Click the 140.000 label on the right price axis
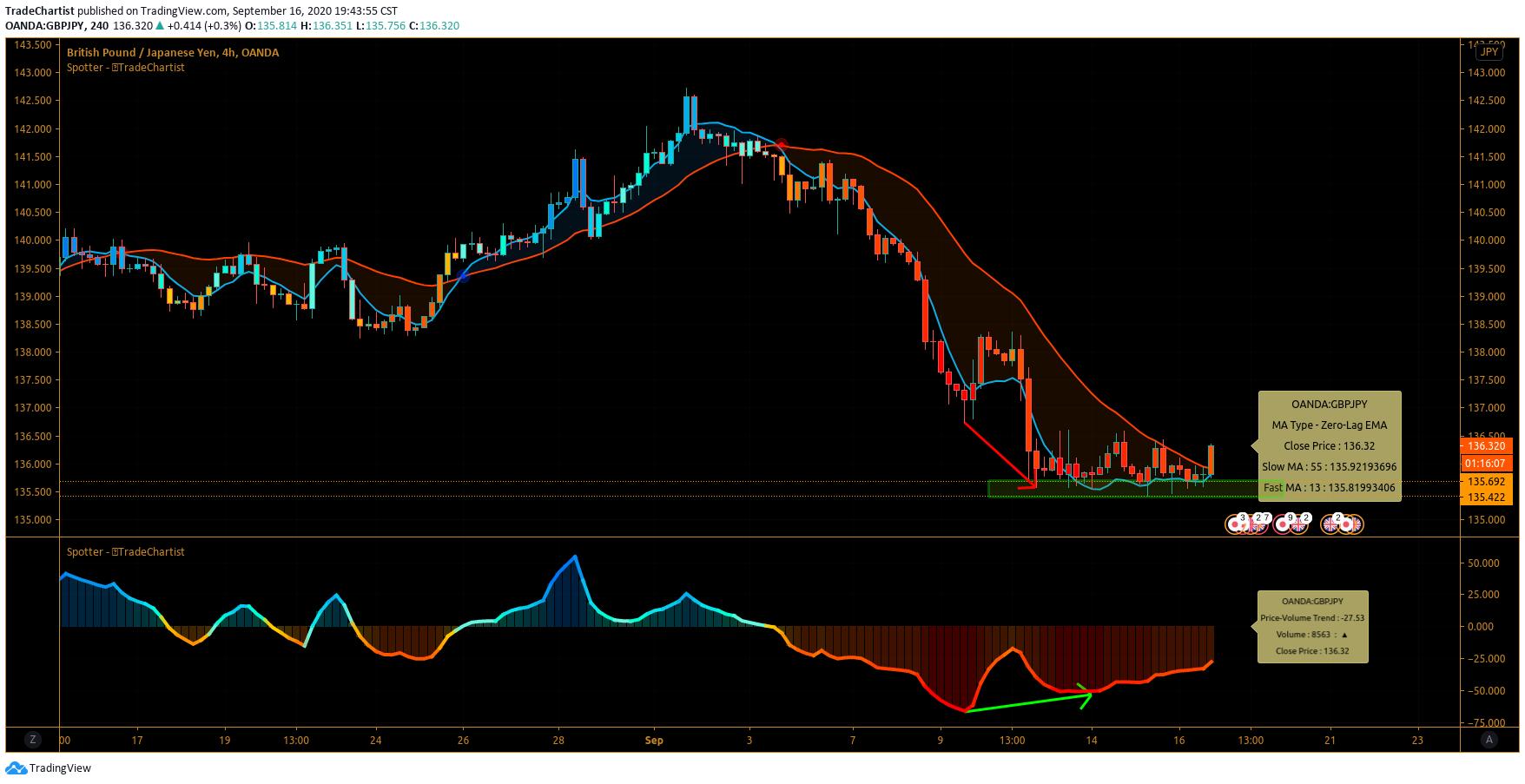Image resolution: width=1525 pixels, height=784 pixels. 1487,240
